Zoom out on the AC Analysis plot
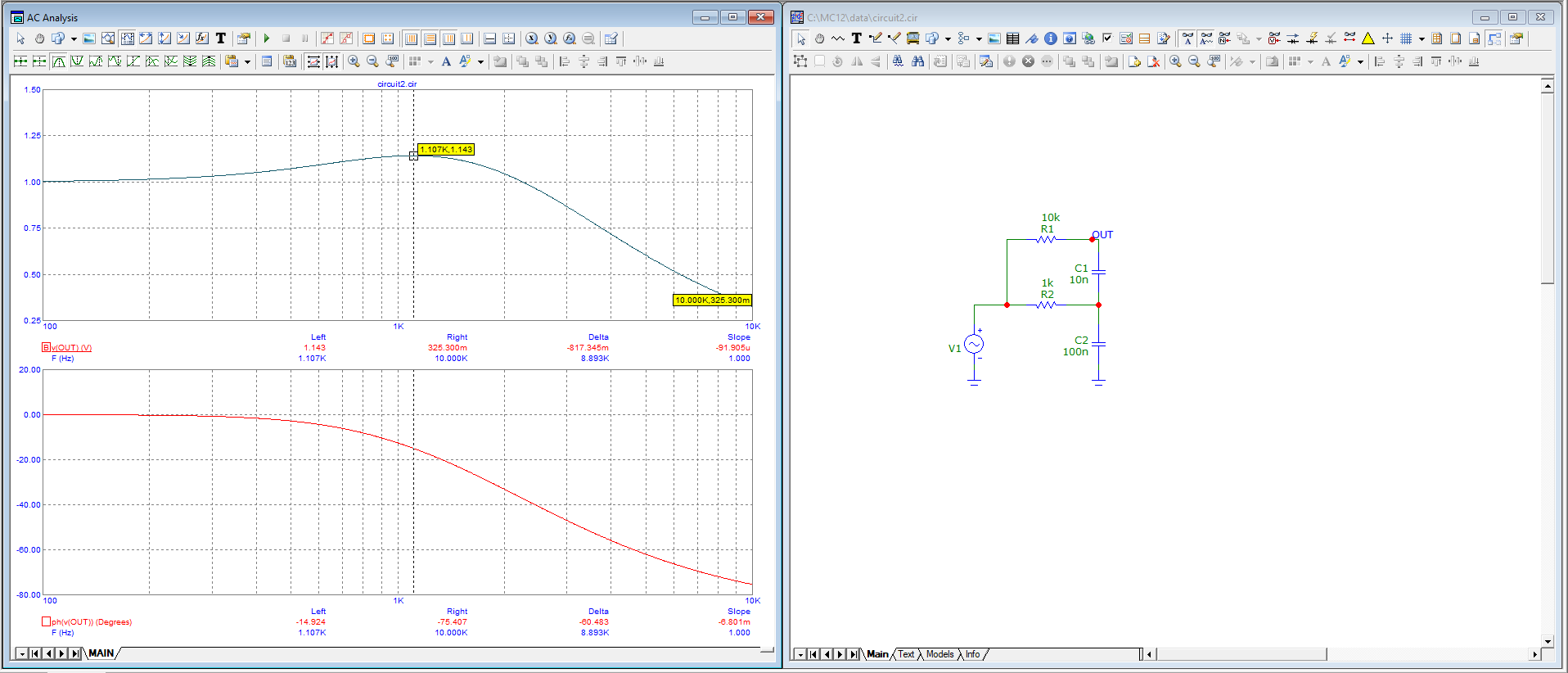The height and width of the screenshot is (673, 1568). (372, 61)
